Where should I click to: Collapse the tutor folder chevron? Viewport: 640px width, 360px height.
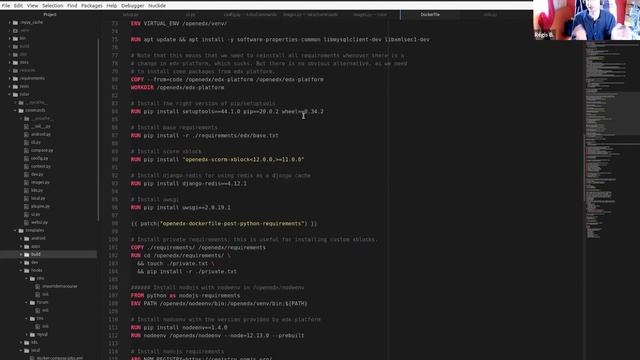[10, 94]
